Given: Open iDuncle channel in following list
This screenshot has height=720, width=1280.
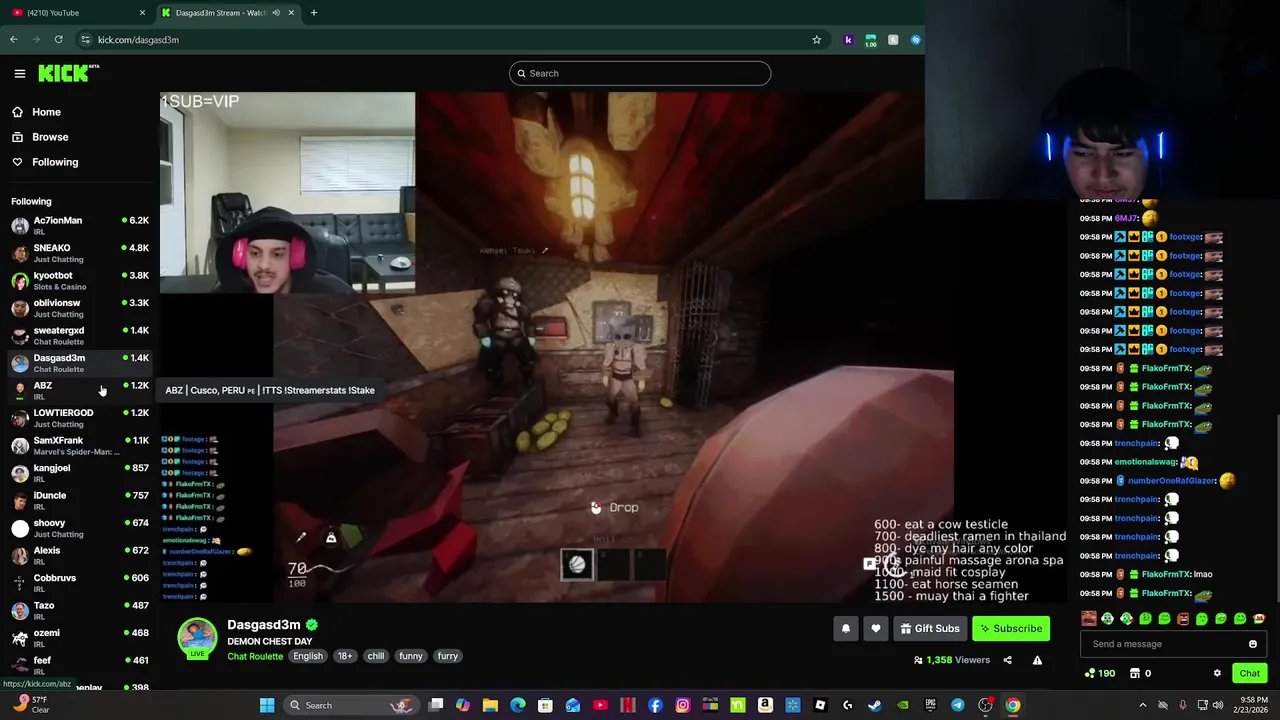Looking at the screenshot, I should click(80, 499).
